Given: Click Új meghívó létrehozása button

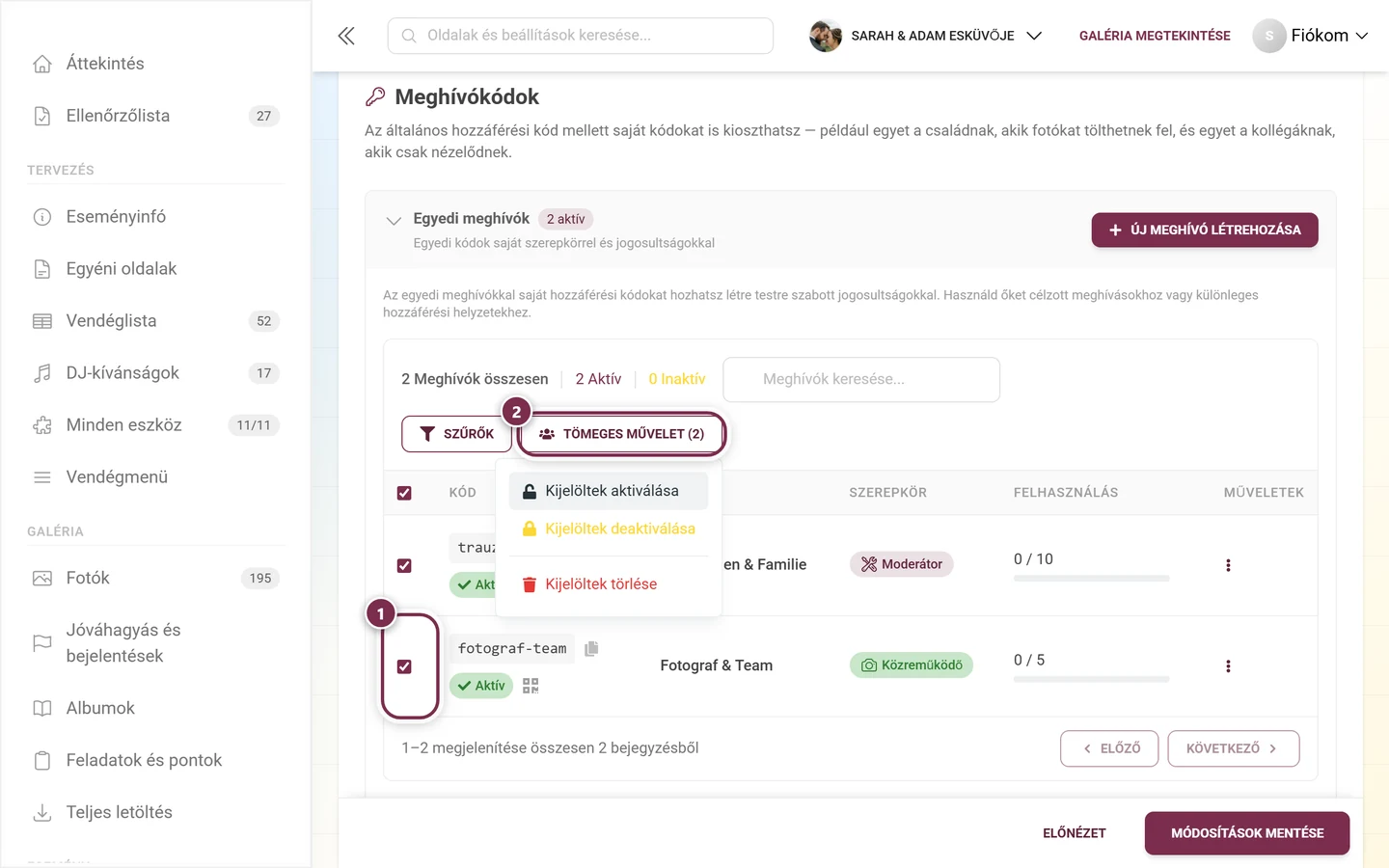Looking at the screenshot, I should 1205,231.
